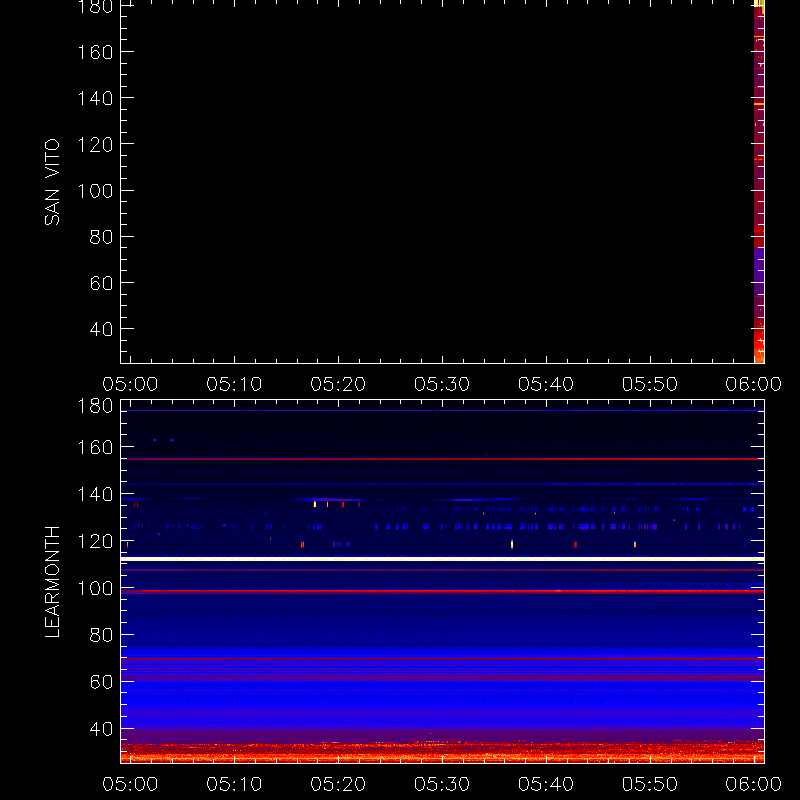Screen dimensions: 800x800
Task: Click 05:10 time label under San Vito plot
Action: pyautogui.click(x=234, y=384)
